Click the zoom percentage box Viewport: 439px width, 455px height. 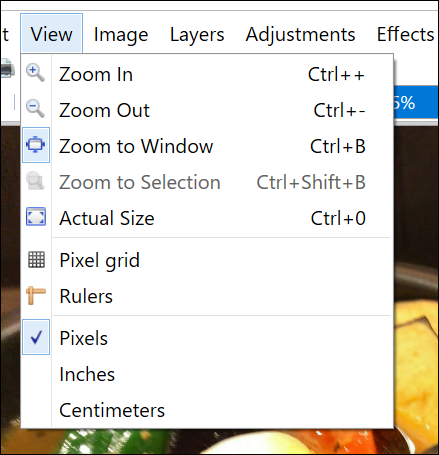(x=416, y=102)
